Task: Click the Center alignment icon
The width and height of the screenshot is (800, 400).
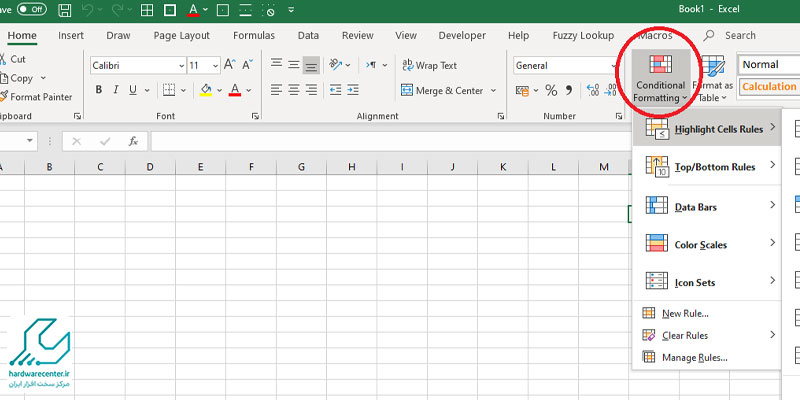Action: [x=293, y=90]
